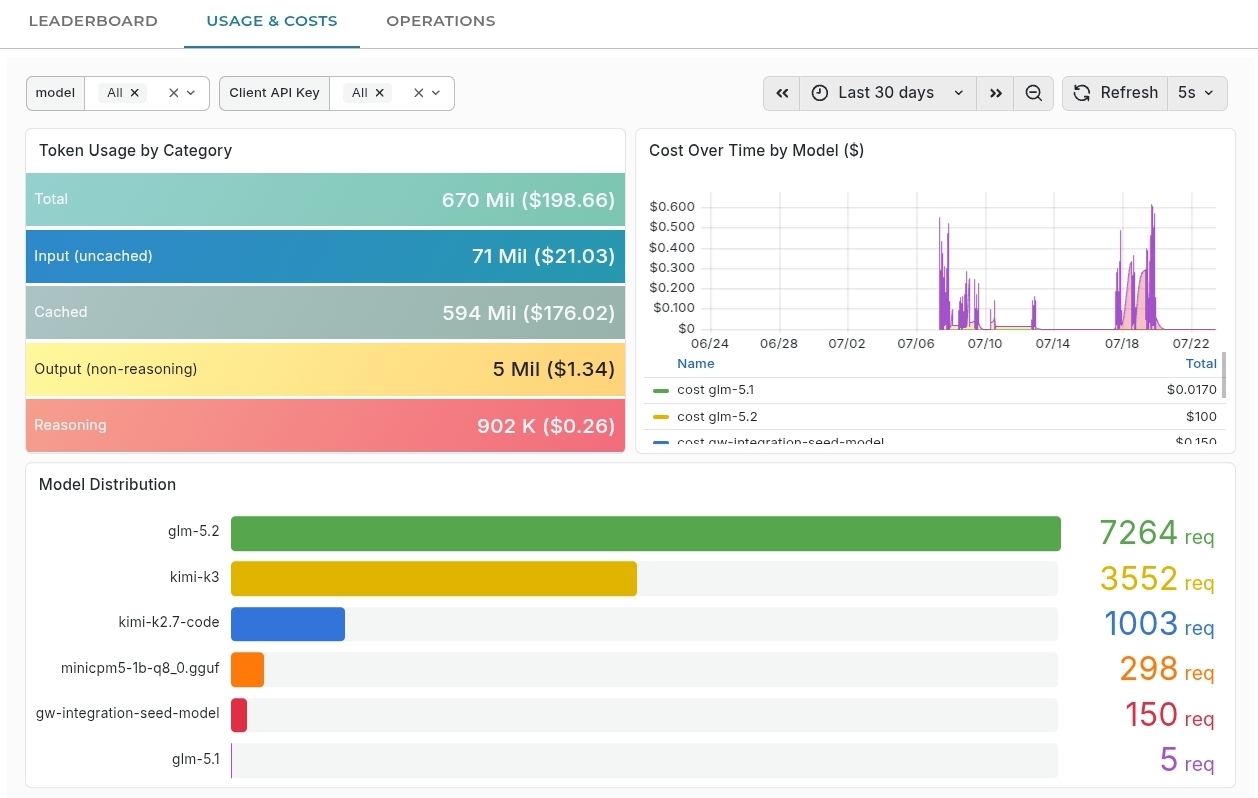
Task: Click the $0.0170 total for glm-5.1
Action: pos(1191,390)
